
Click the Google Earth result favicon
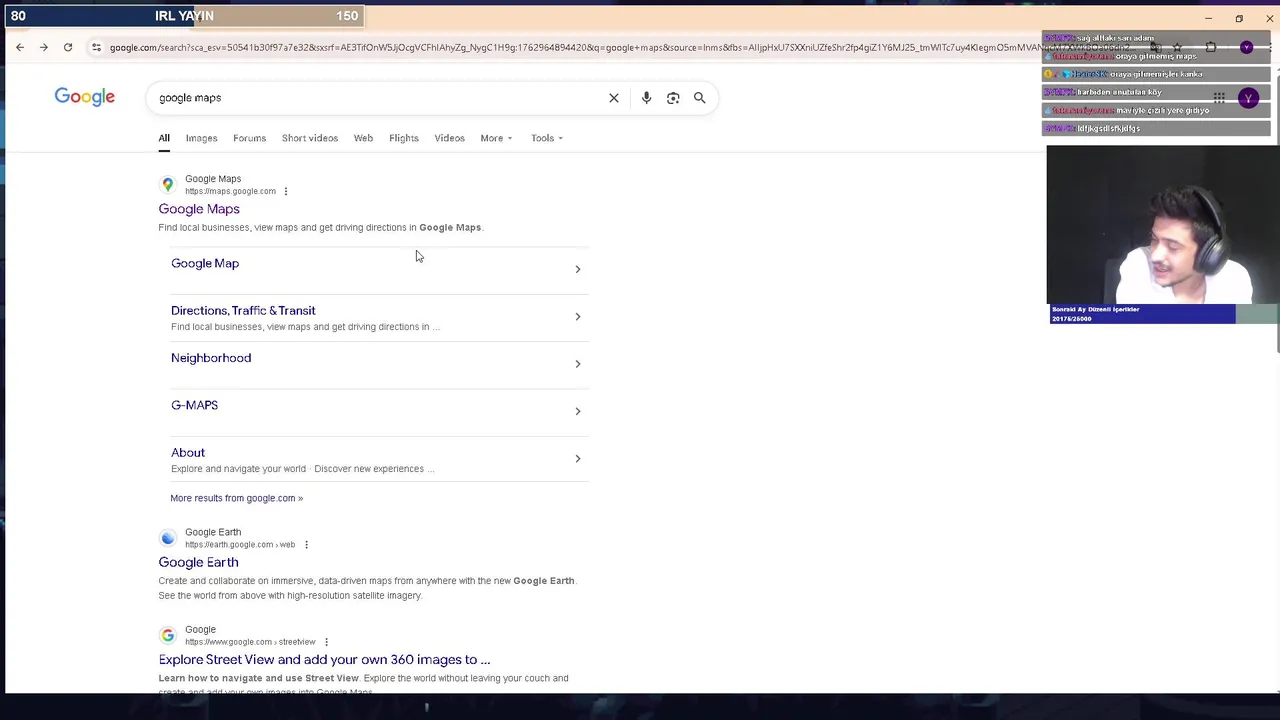click(168, 538)
